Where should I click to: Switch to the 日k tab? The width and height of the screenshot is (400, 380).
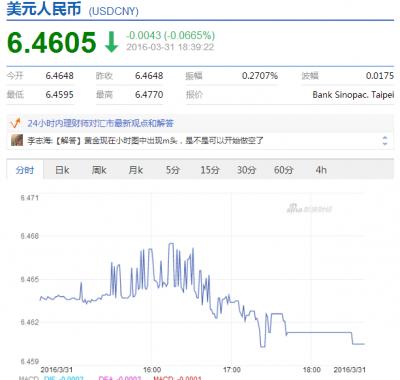coord(62,170)
